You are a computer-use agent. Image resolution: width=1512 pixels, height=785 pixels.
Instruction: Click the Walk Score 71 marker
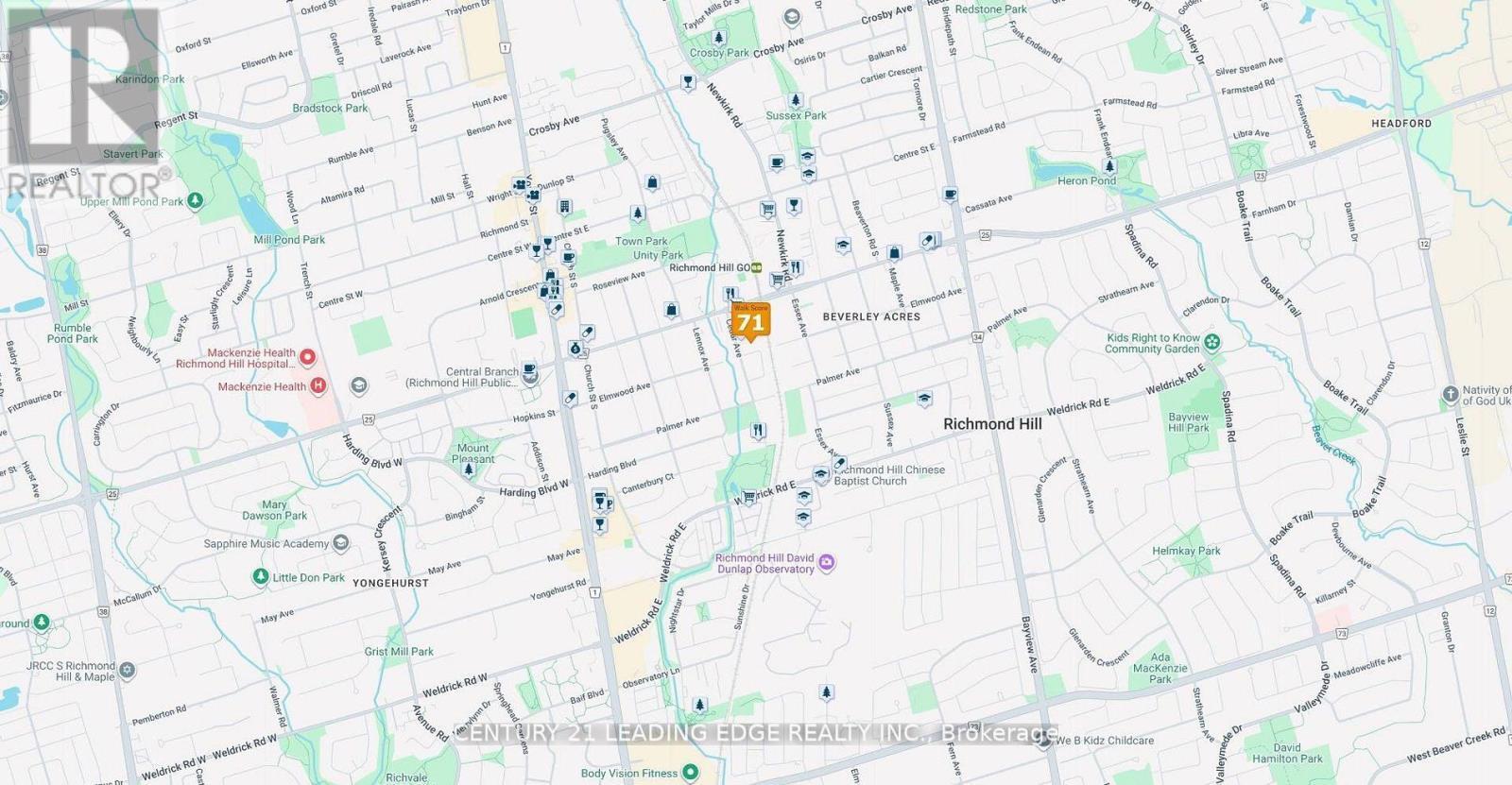tap(750, 321)
